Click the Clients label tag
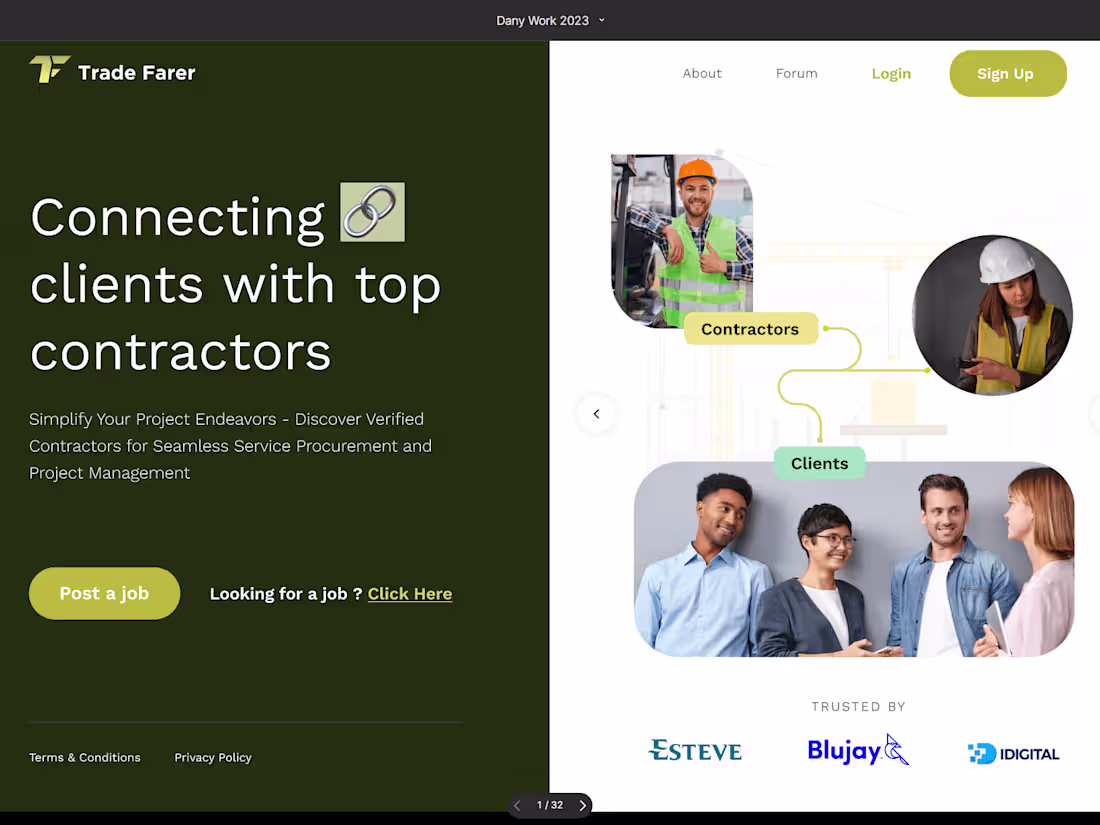Image resolution: width=1100 pixels, height=825 pixels. tap(819, 463)
